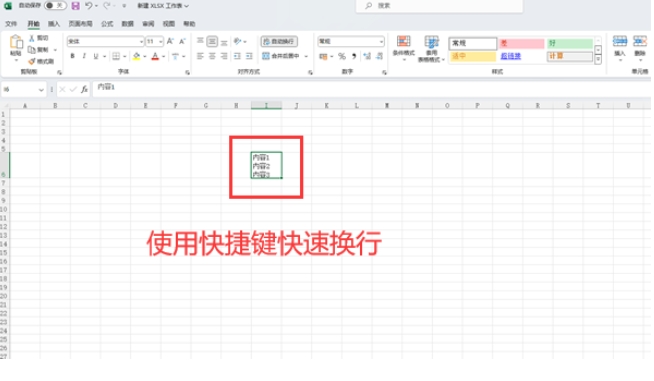Toggle the Wrap Text button
654x381 pixels.
click(279, 41)
